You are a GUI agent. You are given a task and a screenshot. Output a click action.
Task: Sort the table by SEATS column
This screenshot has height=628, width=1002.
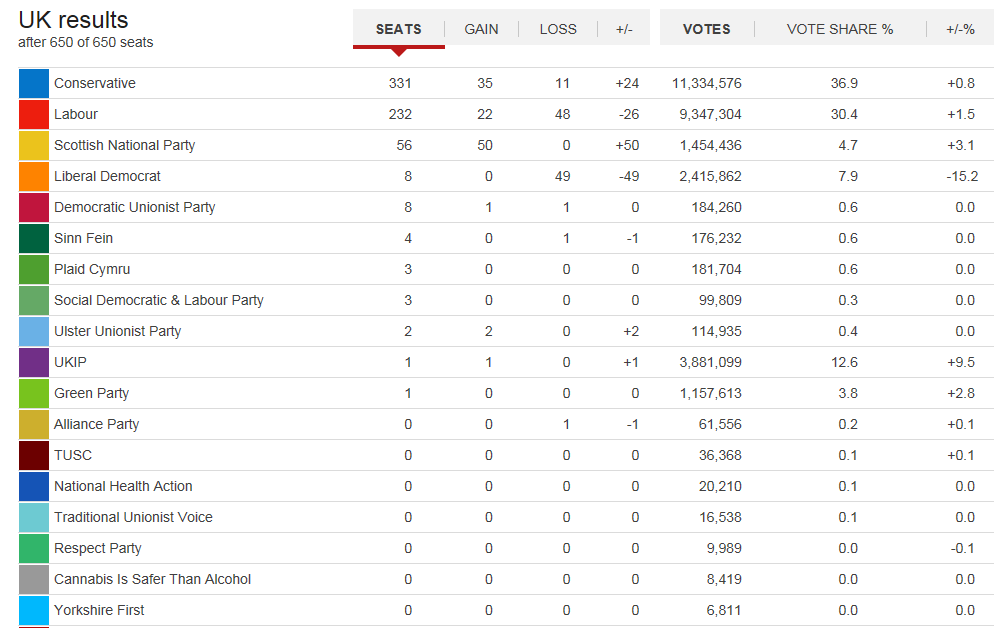(x=399, y=29)
